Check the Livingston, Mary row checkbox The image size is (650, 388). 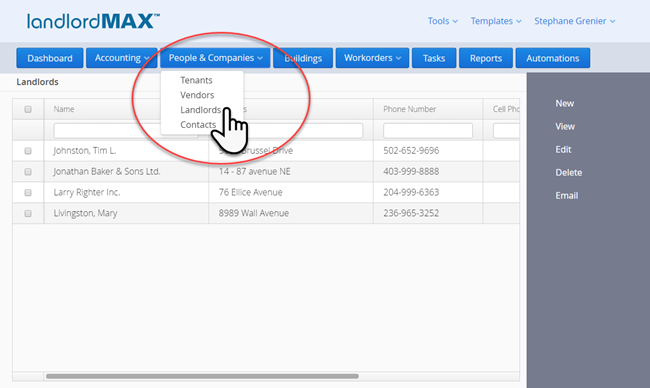(x=28, y=213)
